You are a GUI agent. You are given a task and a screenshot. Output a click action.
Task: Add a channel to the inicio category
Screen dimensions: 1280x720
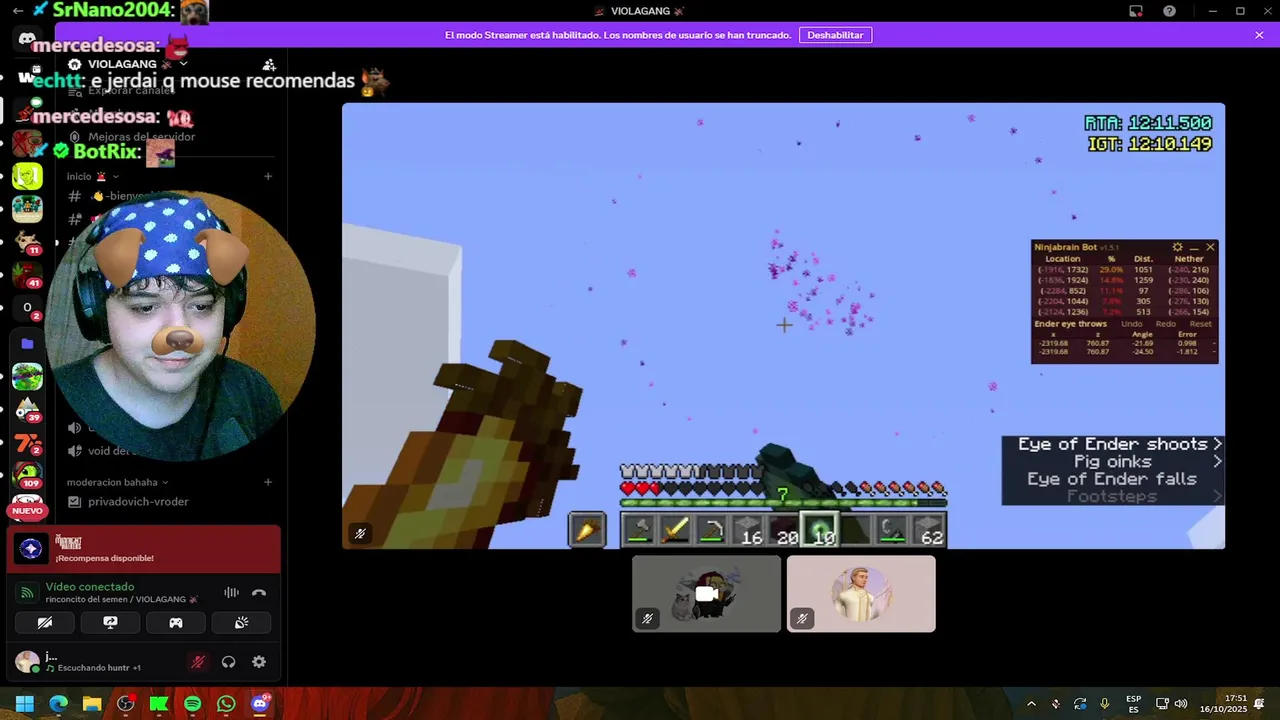pyautogui.click(x=268, y=176)
